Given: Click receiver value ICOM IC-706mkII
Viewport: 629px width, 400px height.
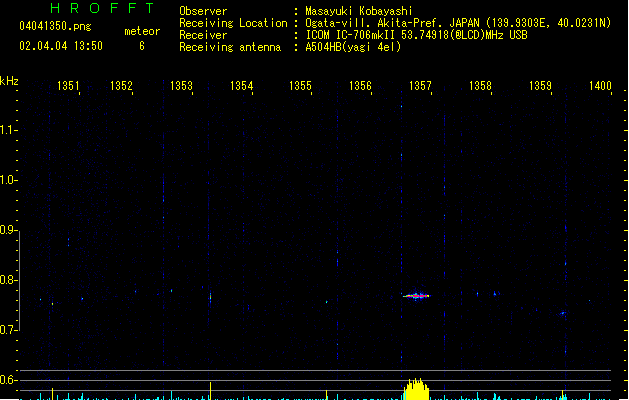Looking at the screenshot, I should [351, 35].
